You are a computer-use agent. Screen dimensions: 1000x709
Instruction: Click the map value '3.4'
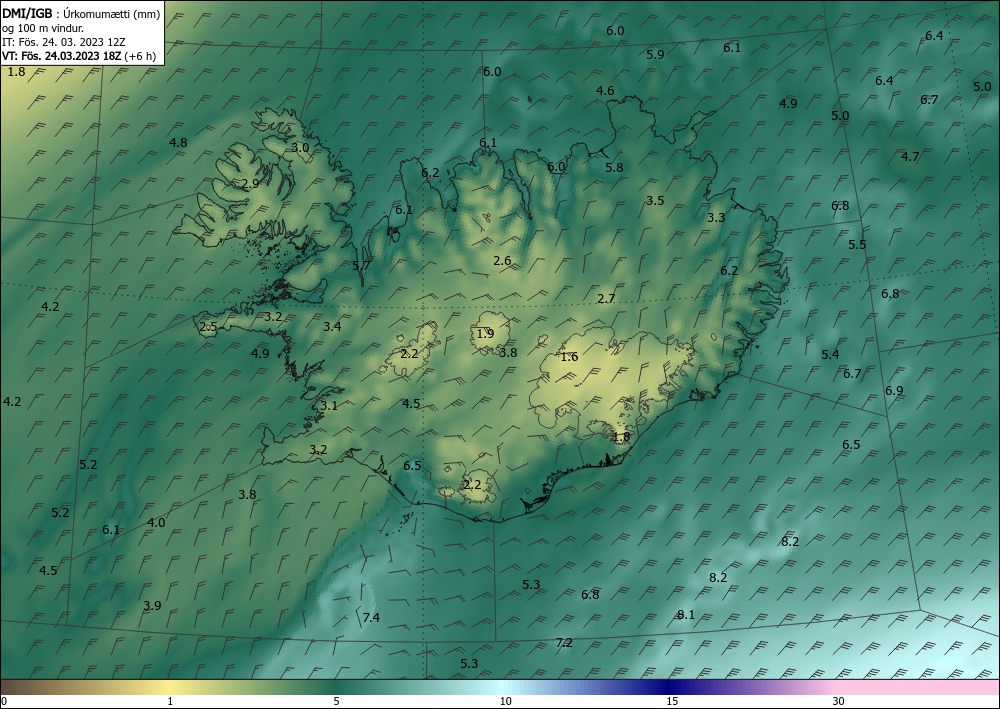[332, 326]
